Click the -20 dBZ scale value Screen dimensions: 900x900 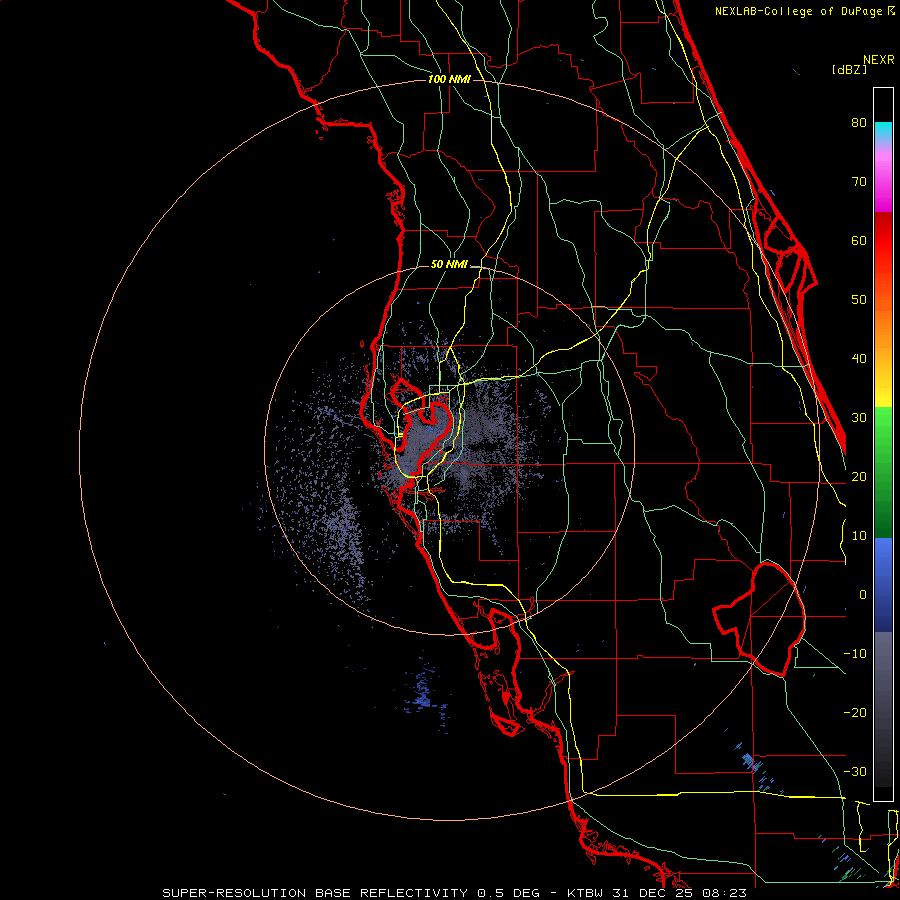(855, 713)
